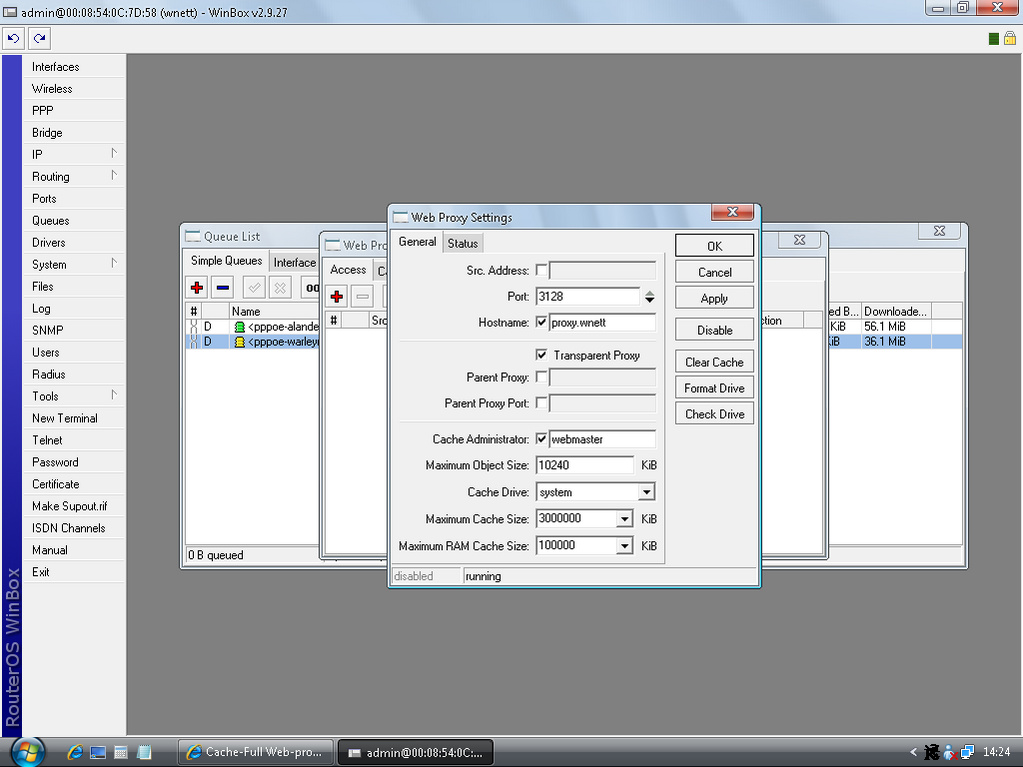The width and height of the screenshot is (1023, 767).
Task: Click the Port input field
Action: click(x=588, y=297)
